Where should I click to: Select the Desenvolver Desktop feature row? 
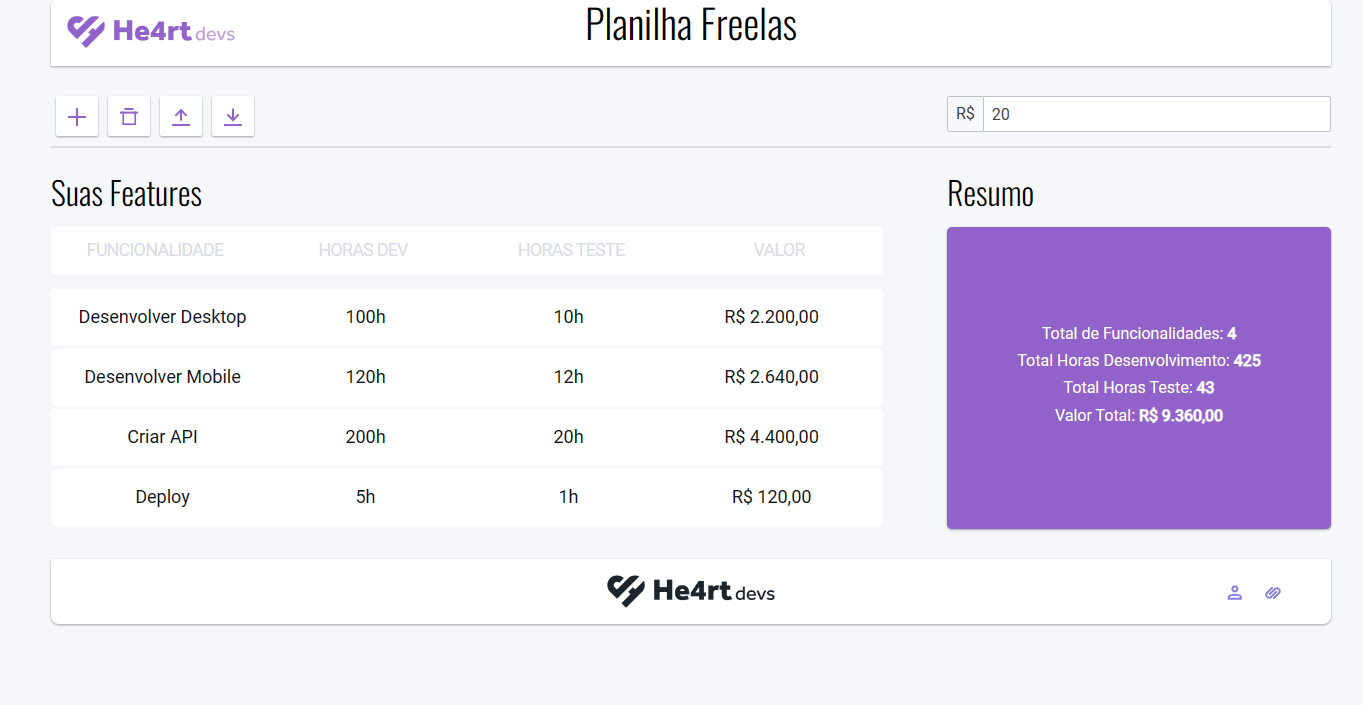tap(467, 317)
